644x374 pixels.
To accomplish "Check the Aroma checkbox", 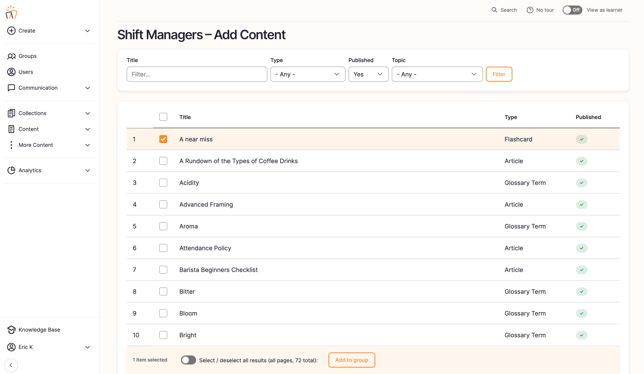I will click(x=163, y=226).
